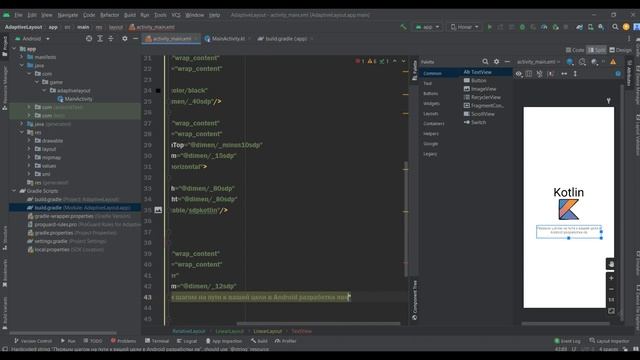This screenshot has height=360, width=640.
Task: Open the Profile app gauge icon
Action: (x=544, y=27)
